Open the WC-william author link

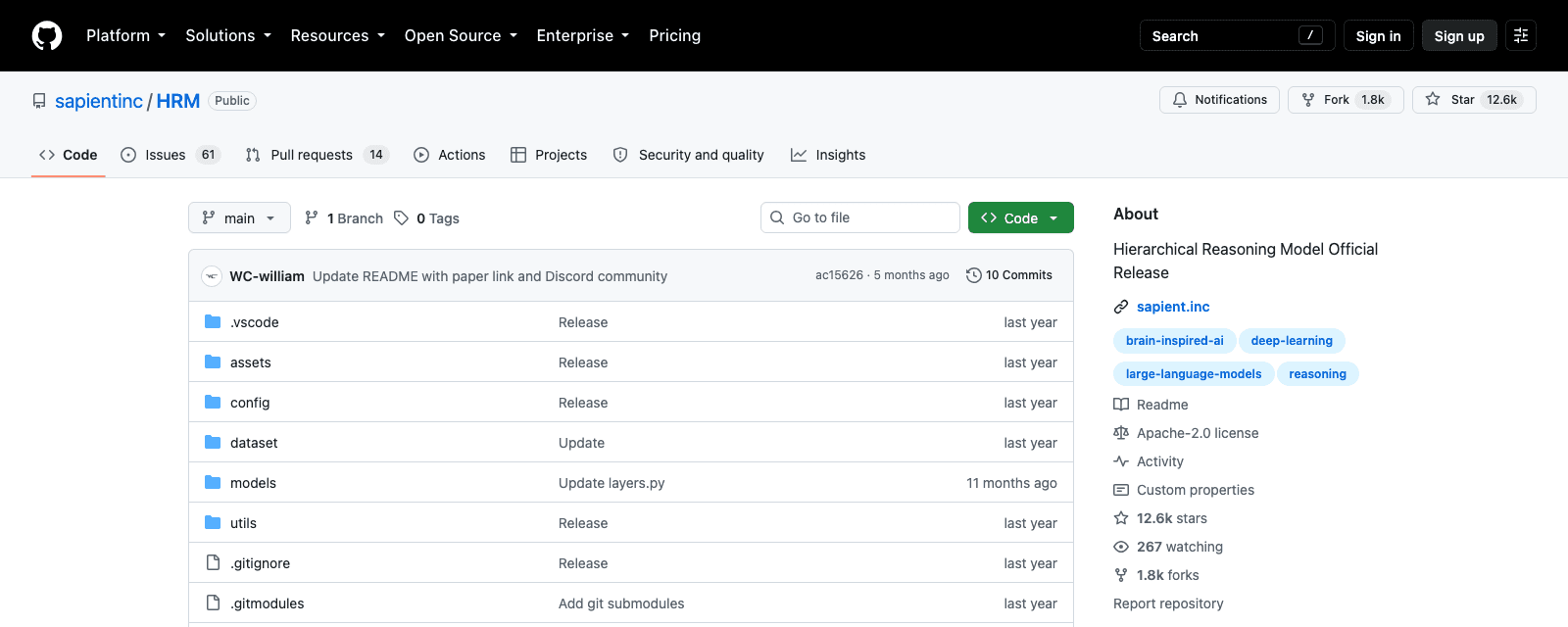267,276
